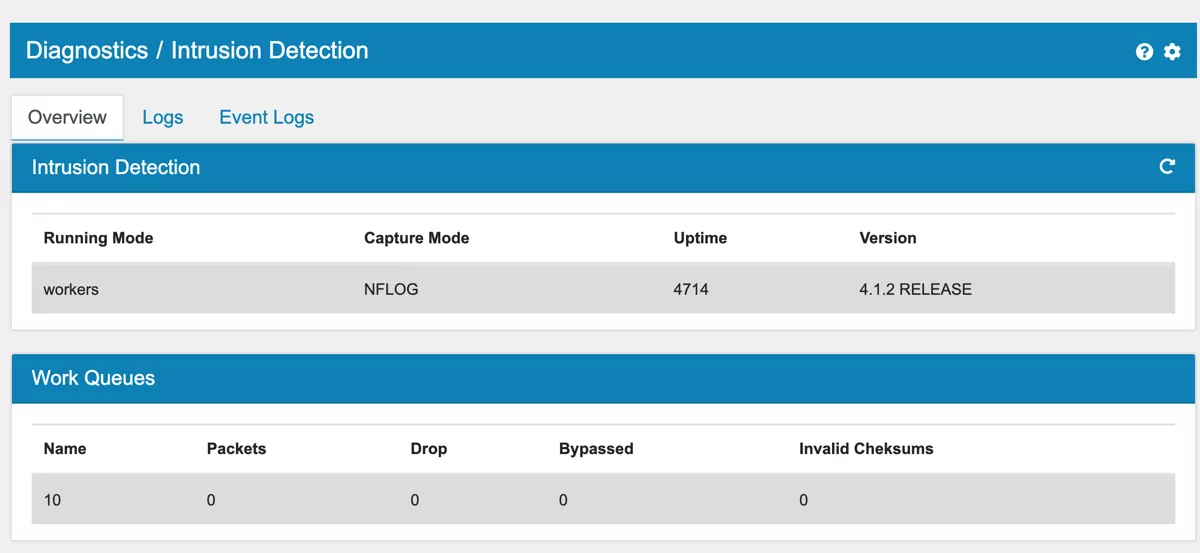
Task: Click the Uptime column header
Action: 700,238
